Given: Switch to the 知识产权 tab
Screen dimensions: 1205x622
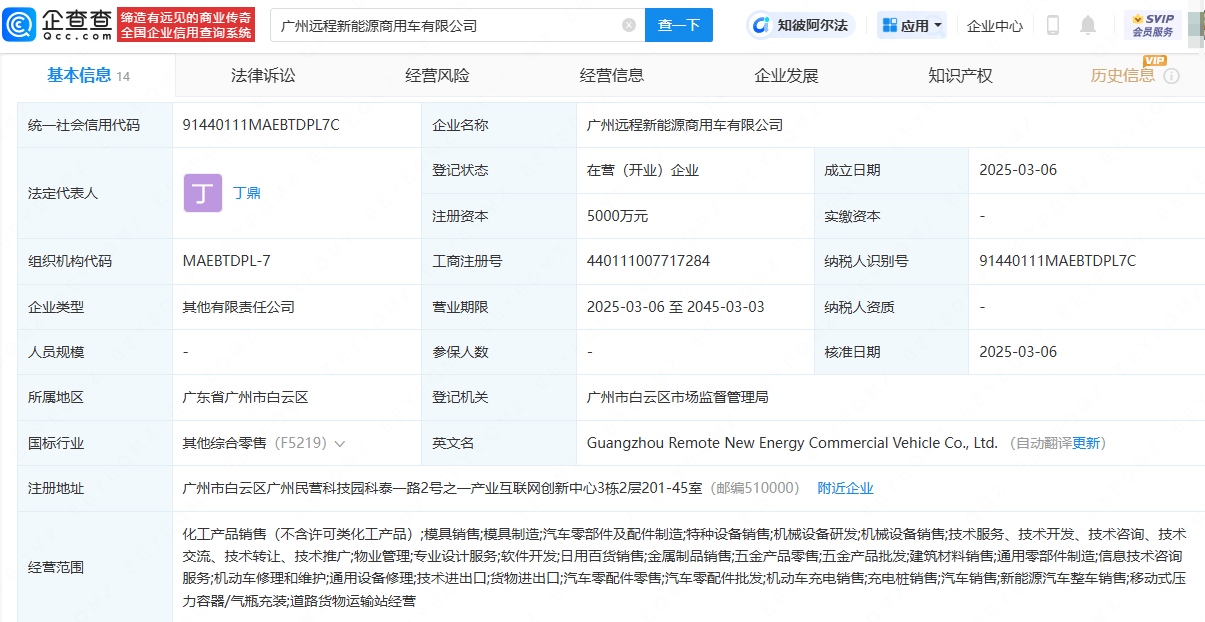Looking at the screenshot, I should tap(960, 75).
